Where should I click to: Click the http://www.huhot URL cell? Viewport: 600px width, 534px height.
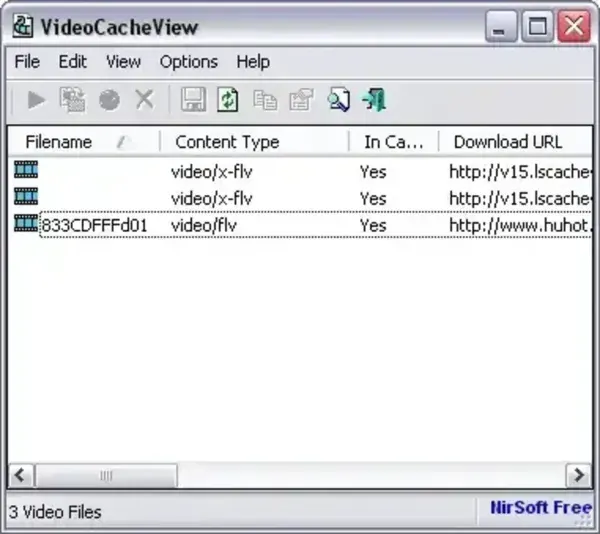click(x=520, y=225)
